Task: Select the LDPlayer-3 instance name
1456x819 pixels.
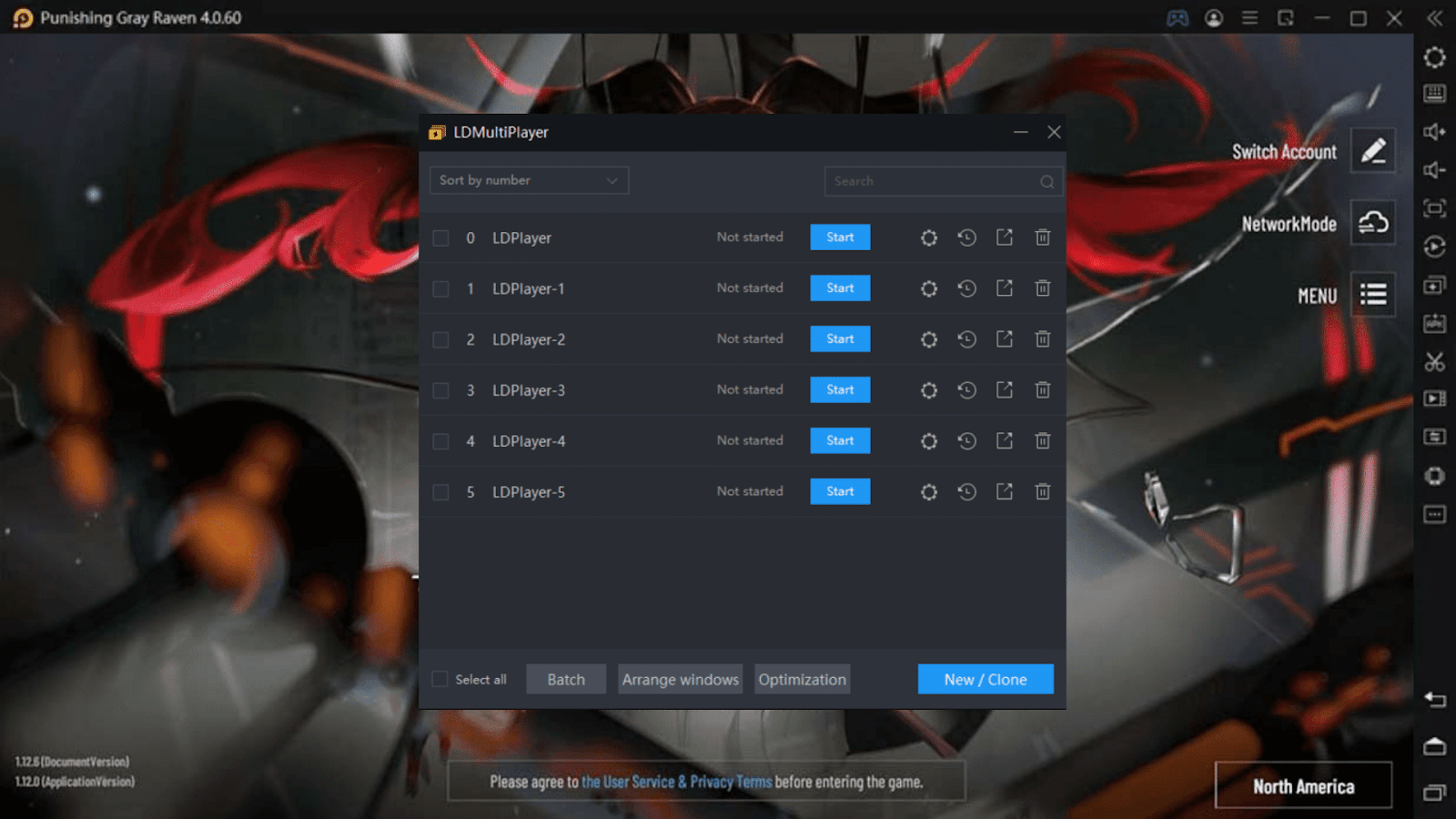Action: (529, 391)
